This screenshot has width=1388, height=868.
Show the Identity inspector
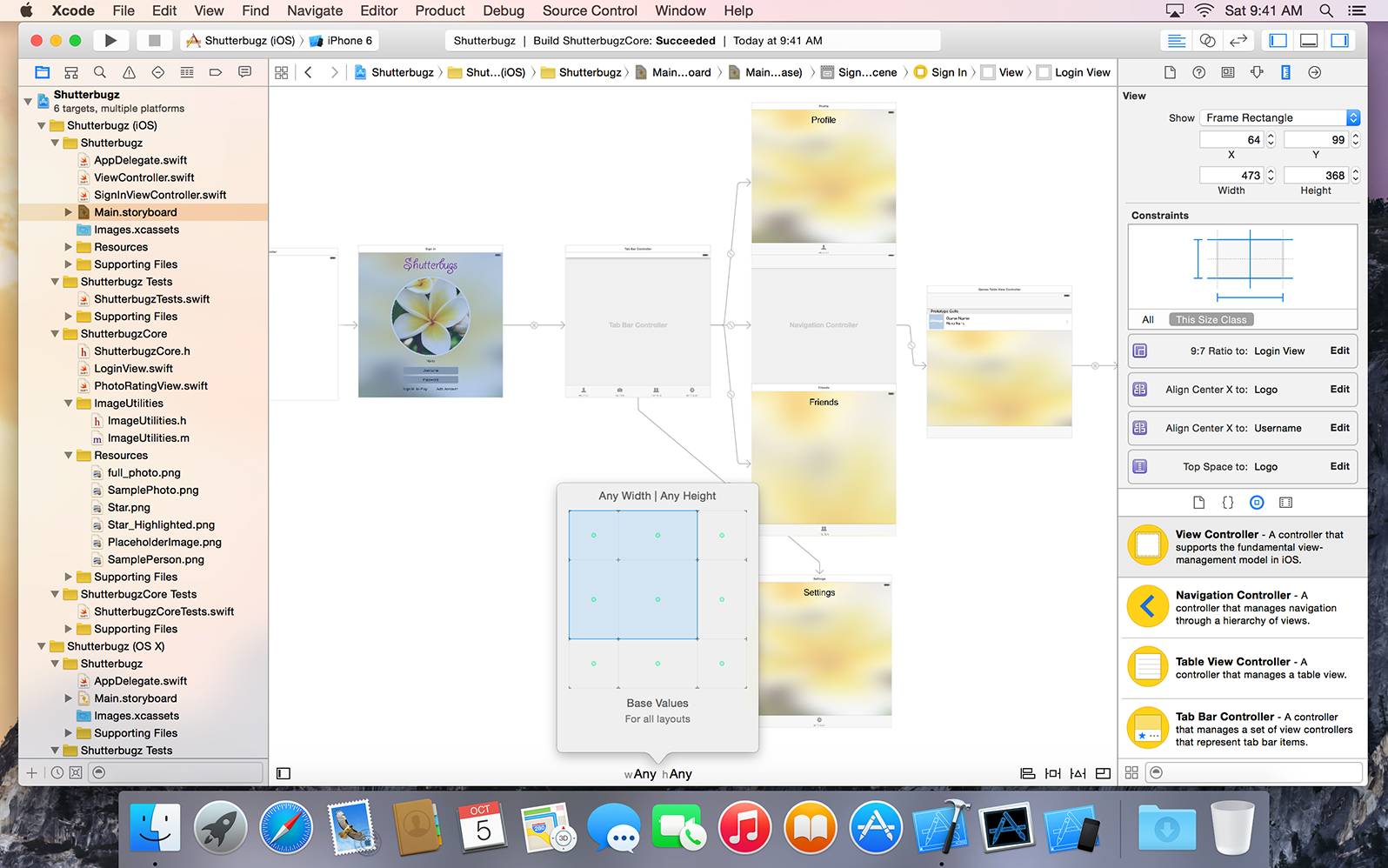coord(1227,72)
